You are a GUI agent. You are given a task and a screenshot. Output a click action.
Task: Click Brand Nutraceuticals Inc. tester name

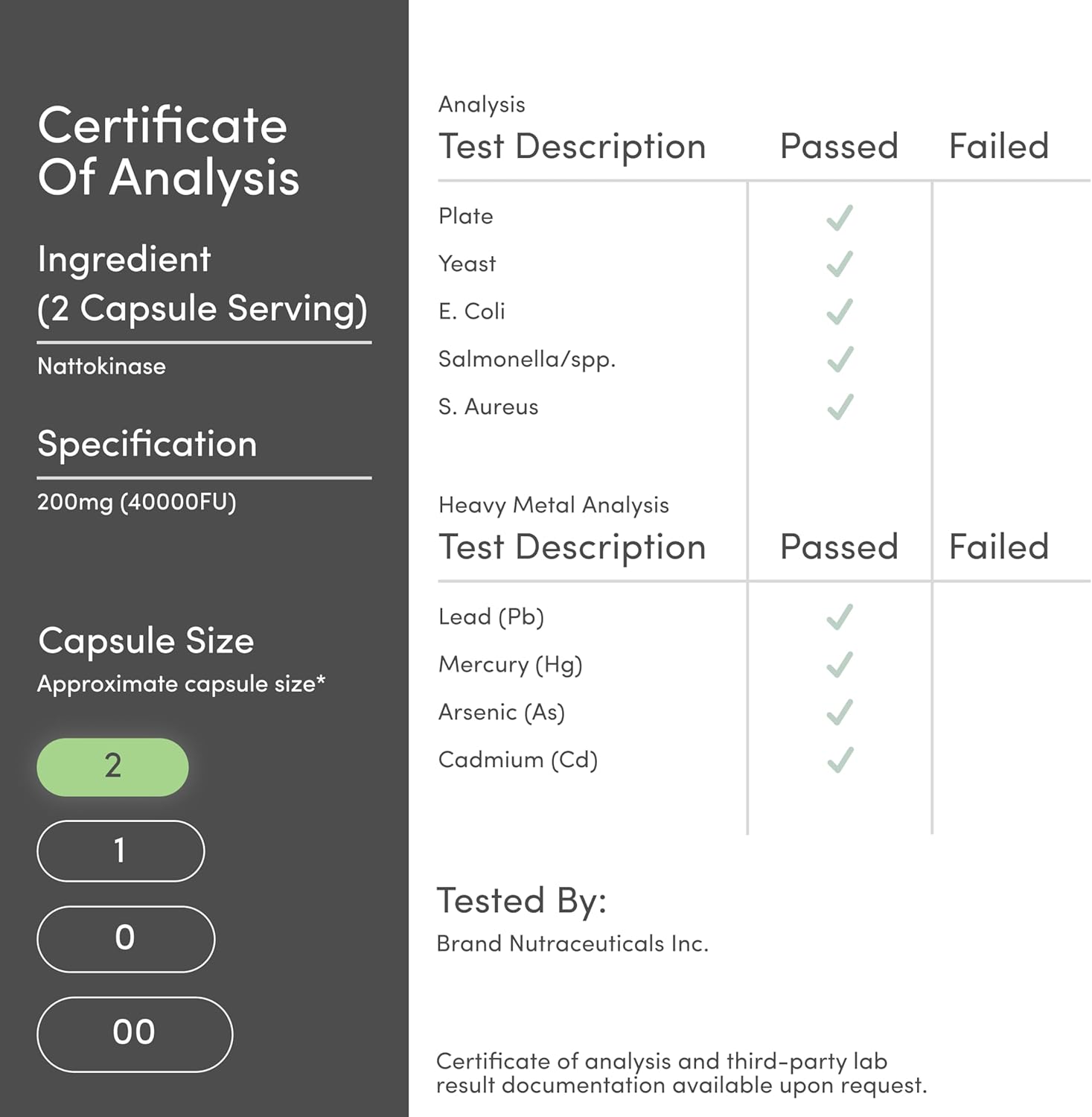572,944
